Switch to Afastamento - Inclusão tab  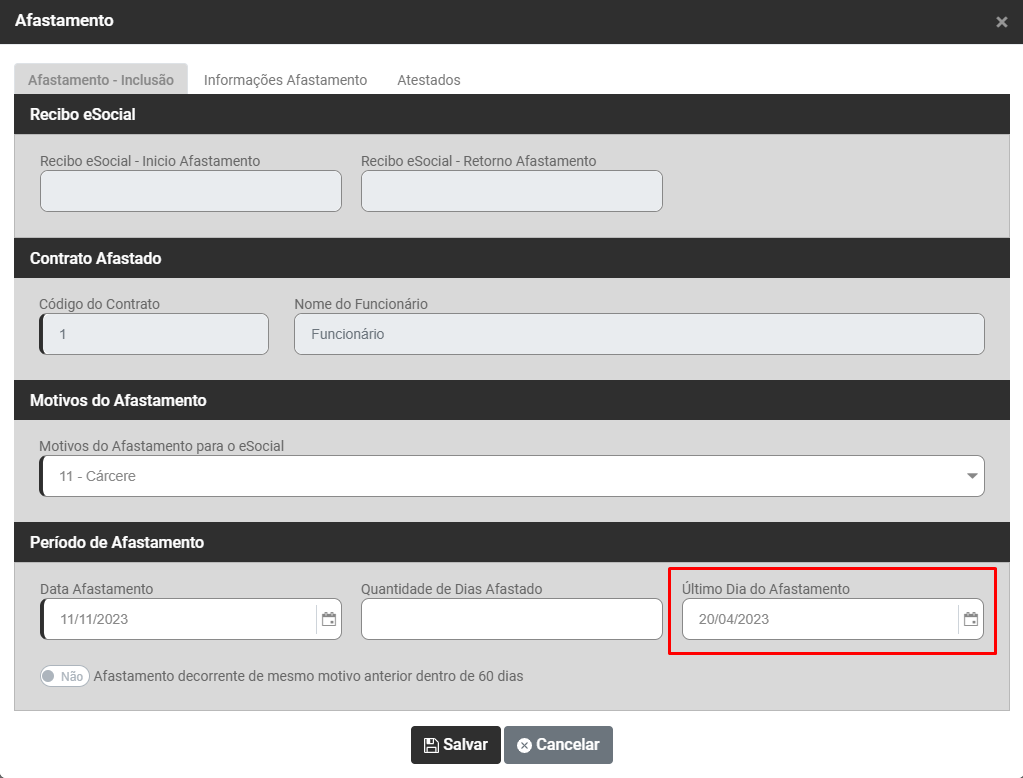101,80
